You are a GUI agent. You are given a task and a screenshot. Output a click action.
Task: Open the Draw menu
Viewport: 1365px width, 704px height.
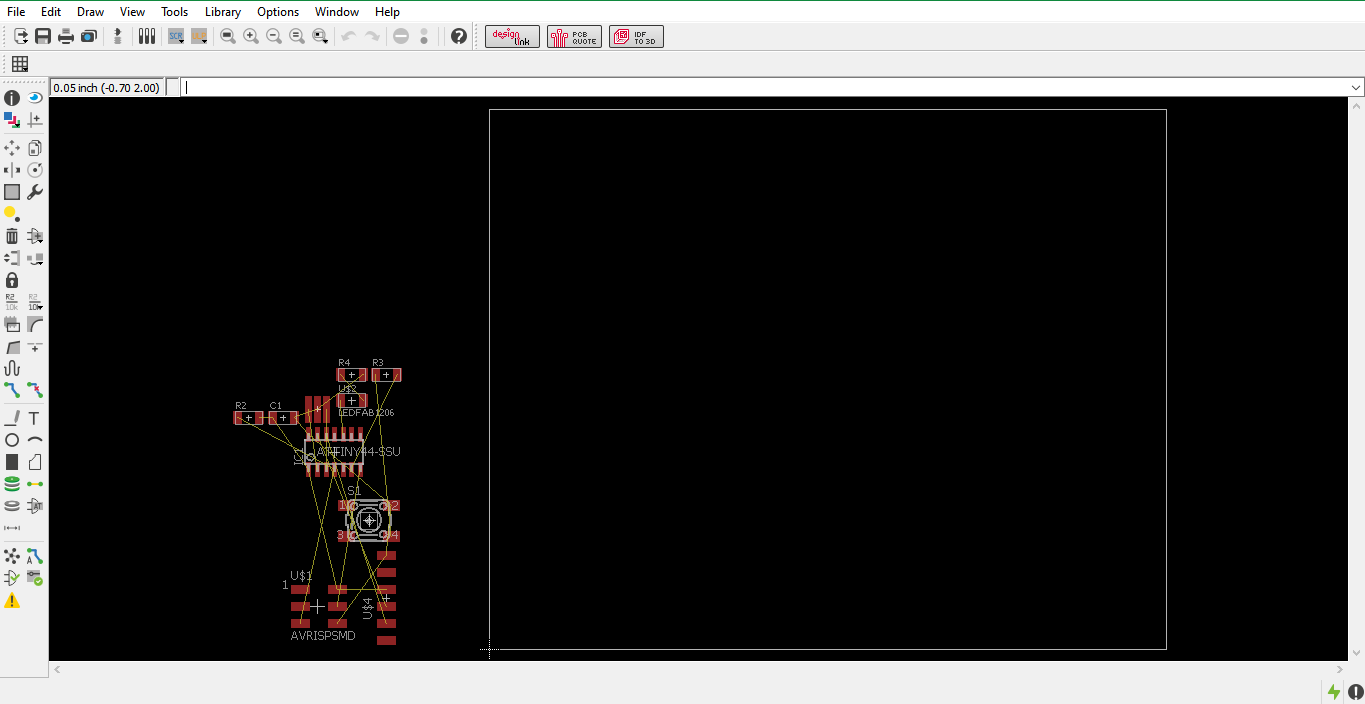90,12
